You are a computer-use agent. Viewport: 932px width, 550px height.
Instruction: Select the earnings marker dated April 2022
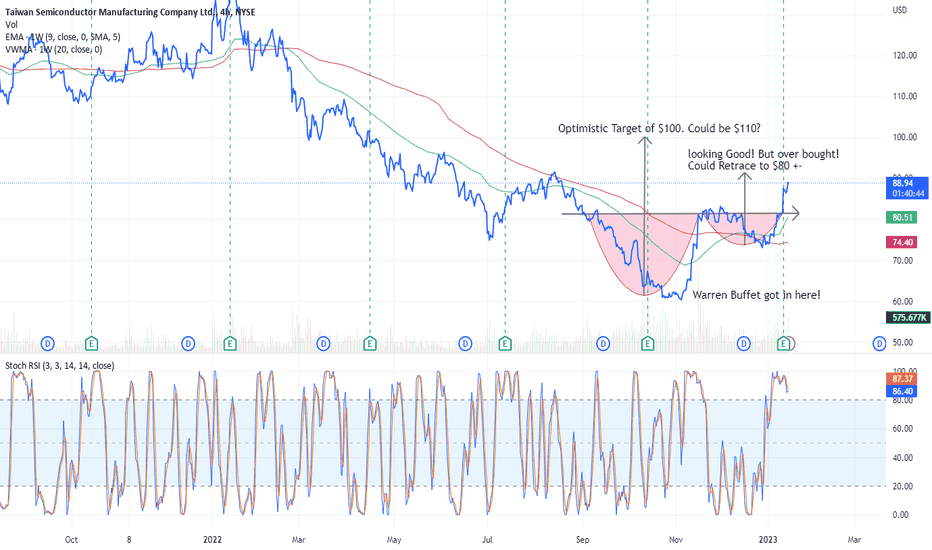pos(370,343)
